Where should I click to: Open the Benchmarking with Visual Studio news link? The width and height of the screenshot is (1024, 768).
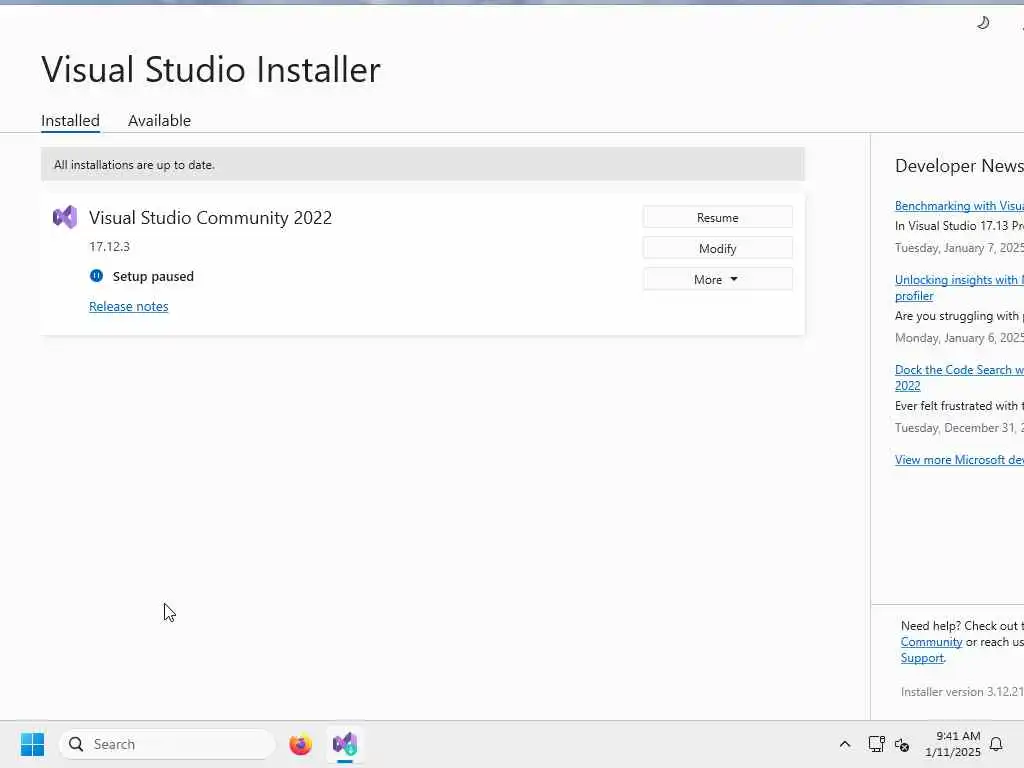tap(959, 206)
